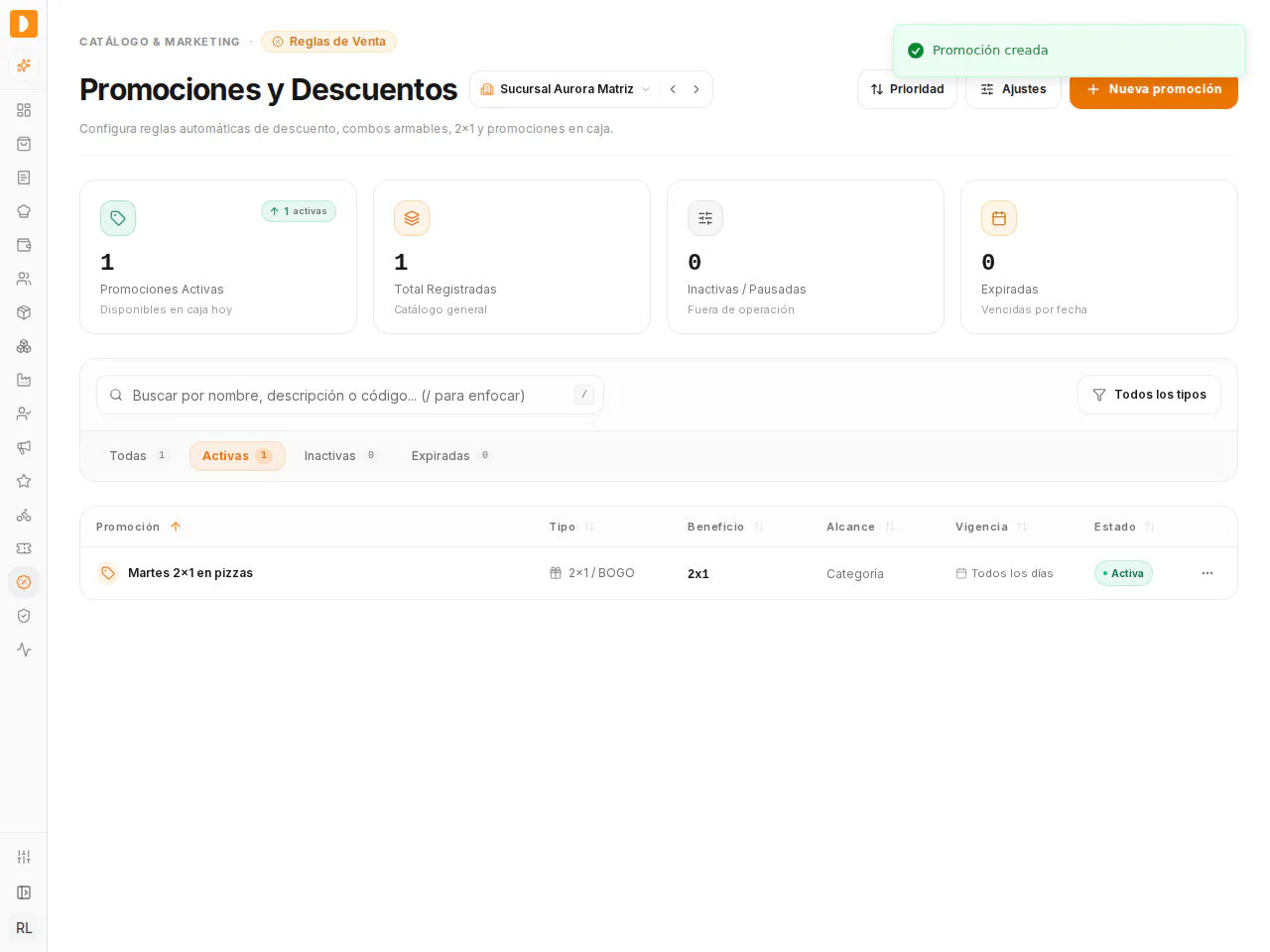Focus the promotion search field

click(x=350, y=395)
